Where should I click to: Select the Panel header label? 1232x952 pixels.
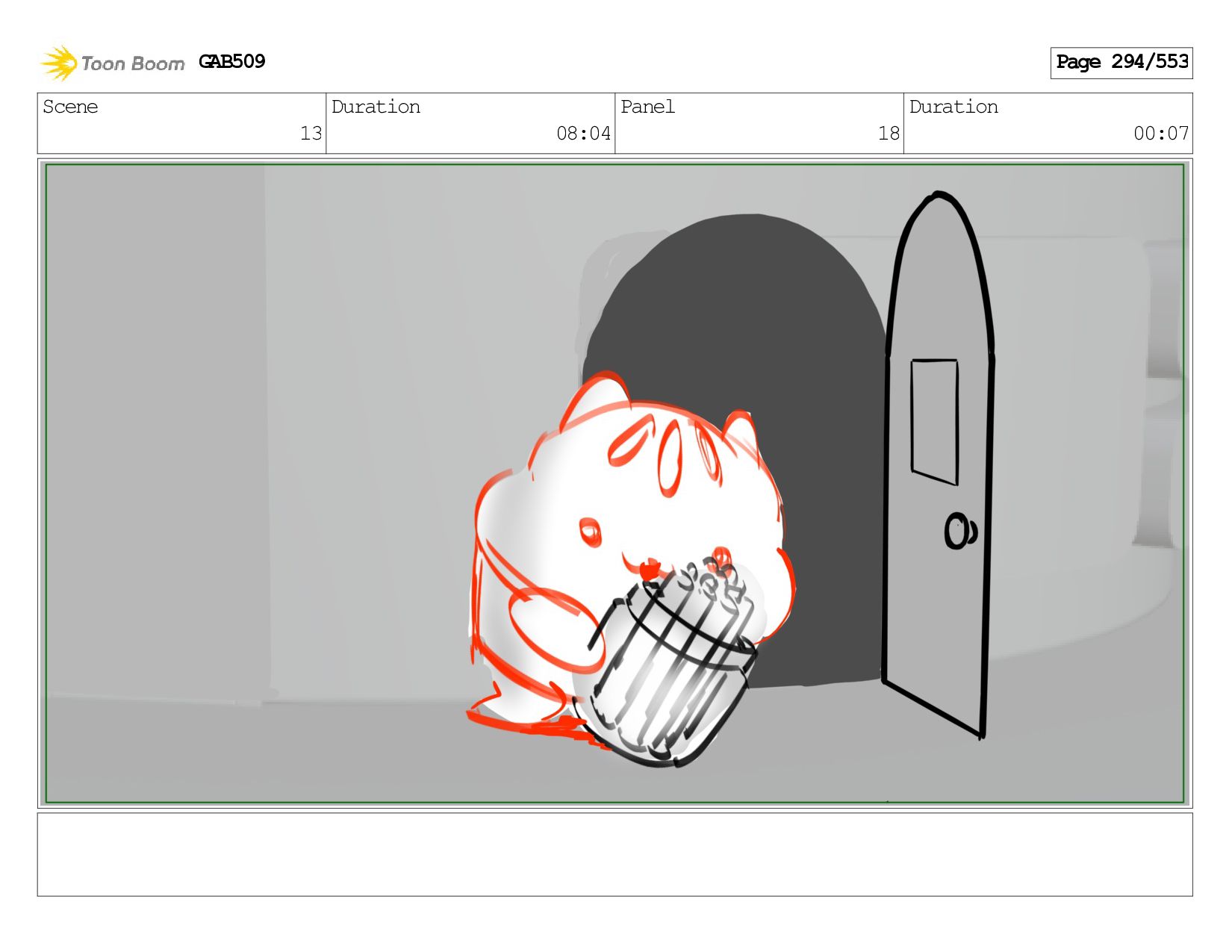coord(647,107)
